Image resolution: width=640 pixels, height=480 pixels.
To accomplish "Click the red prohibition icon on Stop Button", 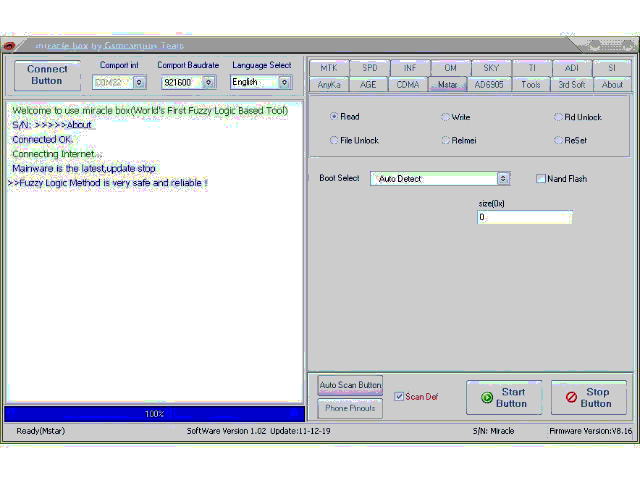I will click(571, 397).
